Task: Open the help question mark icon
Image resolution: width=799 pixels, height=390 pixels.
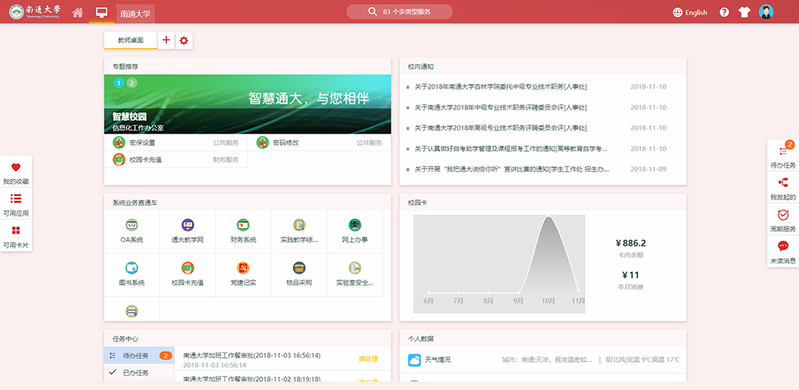Action: tap(724, 12)
